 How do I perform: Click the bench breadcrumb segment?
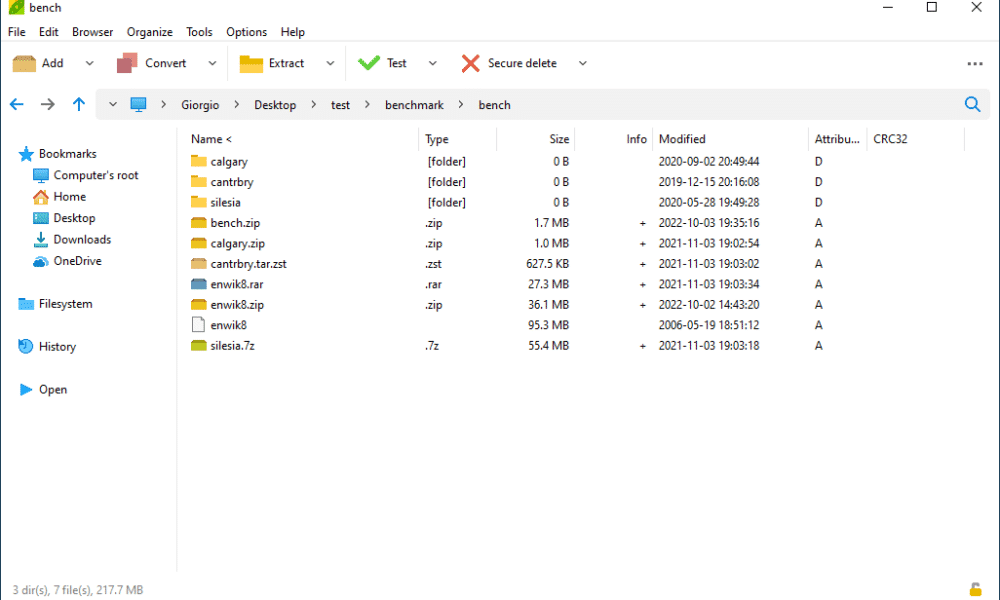point(494,105)
